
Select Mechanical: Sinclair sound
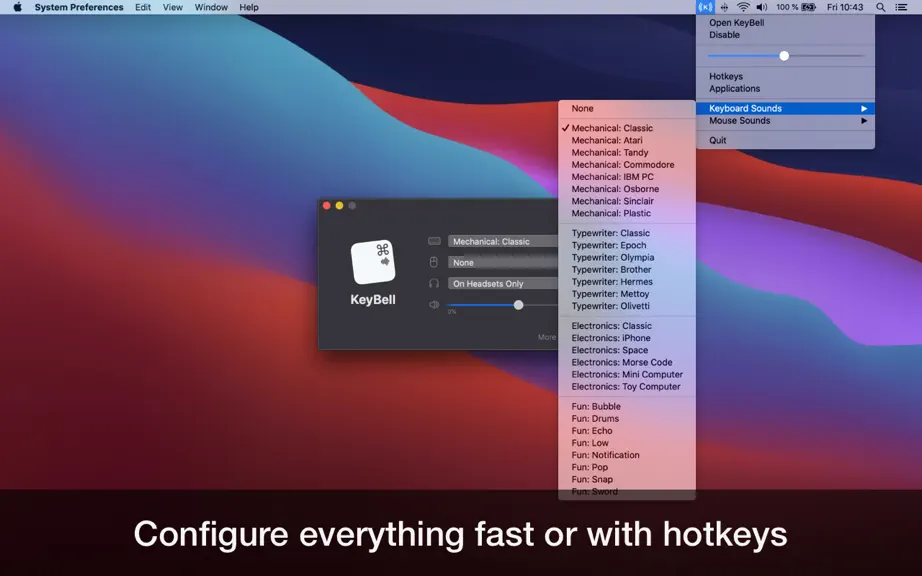coord(627,201)
